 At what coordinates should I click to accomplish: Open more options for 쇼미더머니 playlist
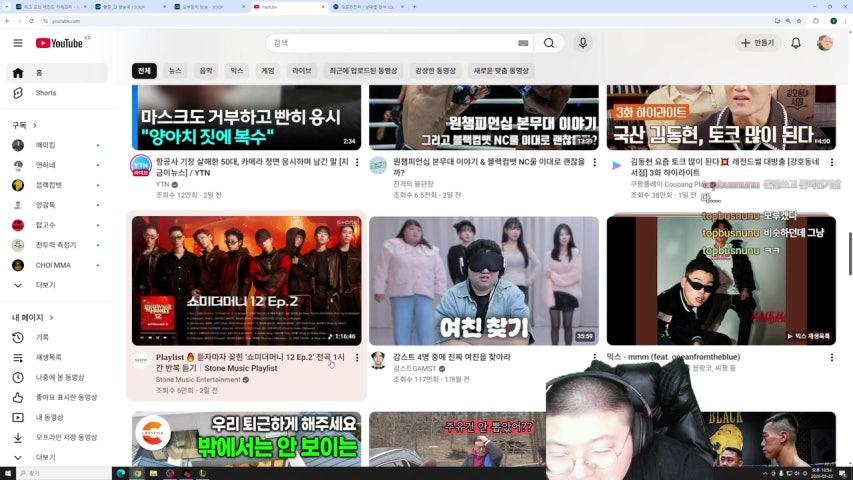(357, 358)
